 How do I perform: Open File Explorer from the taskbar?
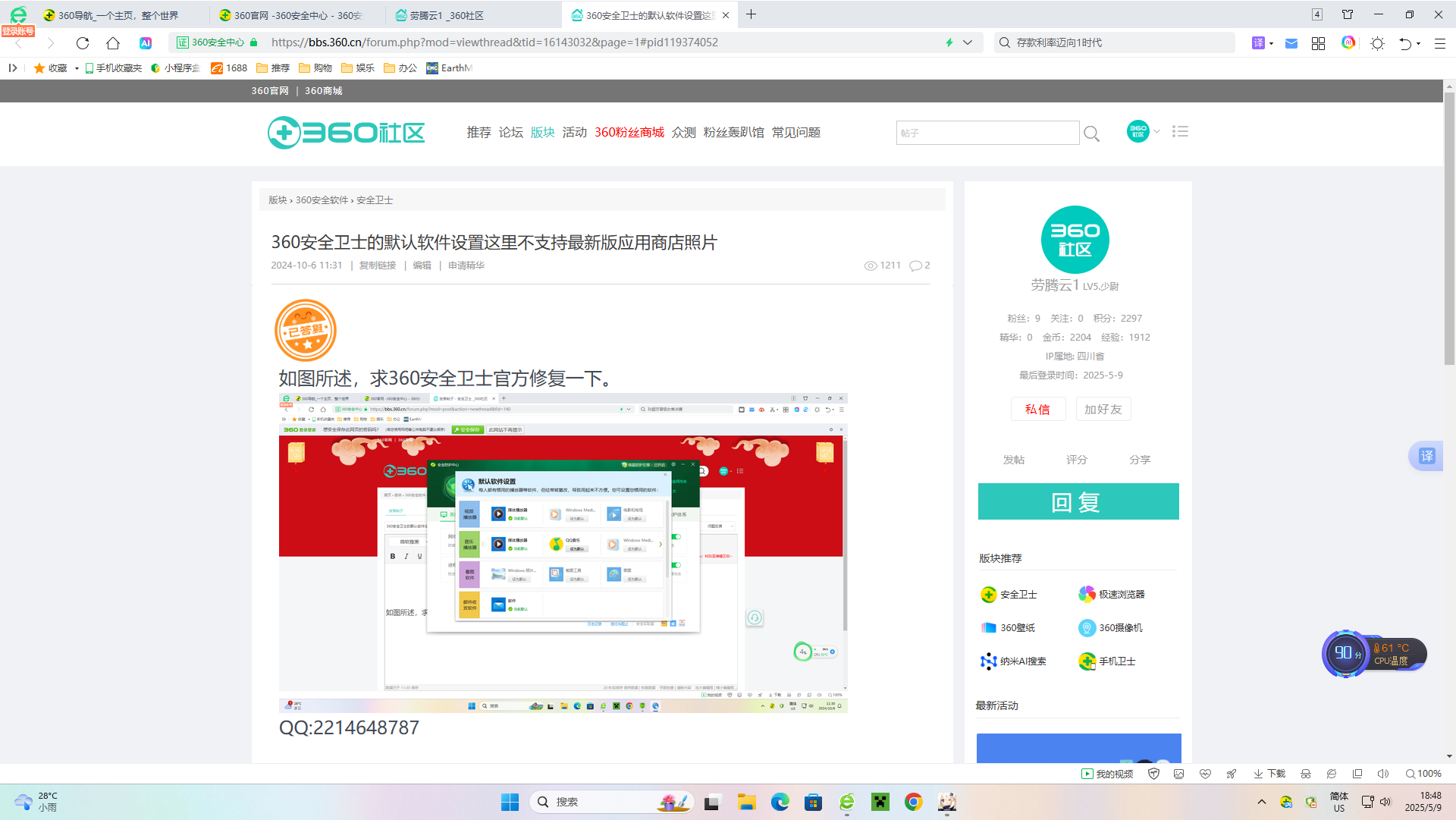coord(747,802)
